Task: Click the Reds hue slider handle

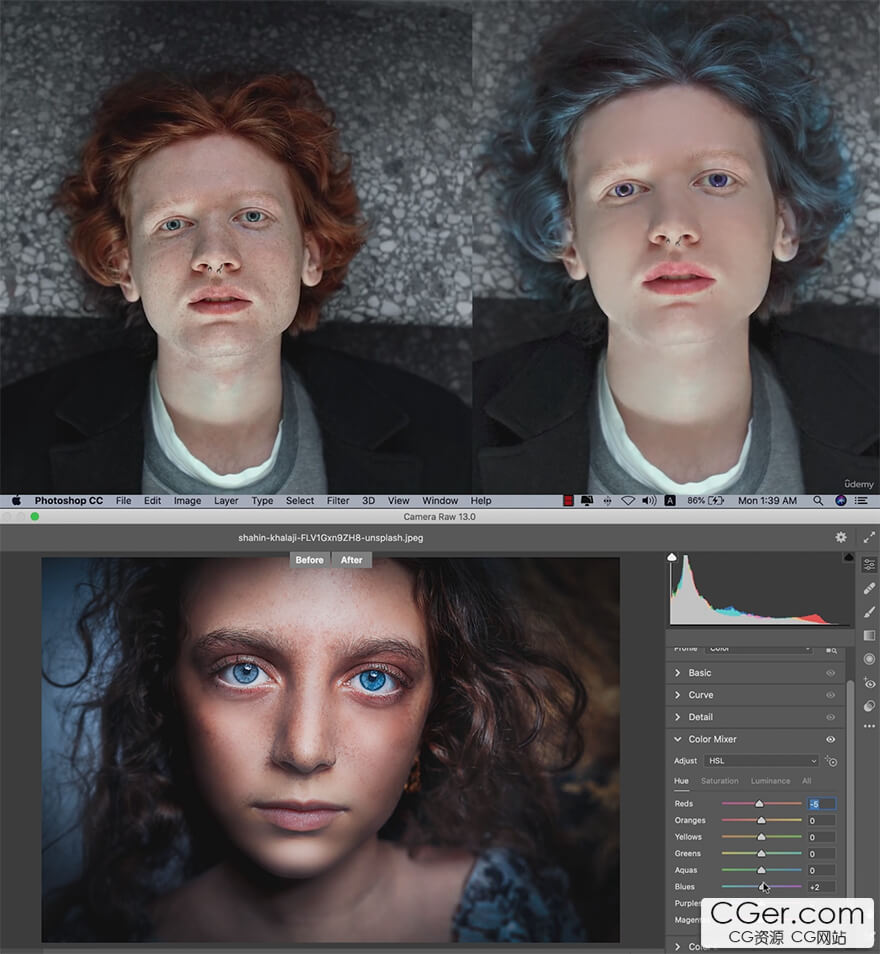Action: (759, 804)
